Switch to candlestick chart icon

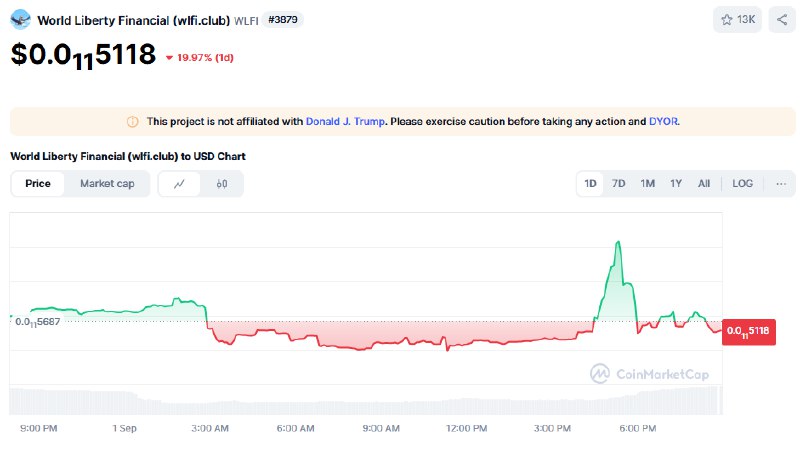coord(221,184)
